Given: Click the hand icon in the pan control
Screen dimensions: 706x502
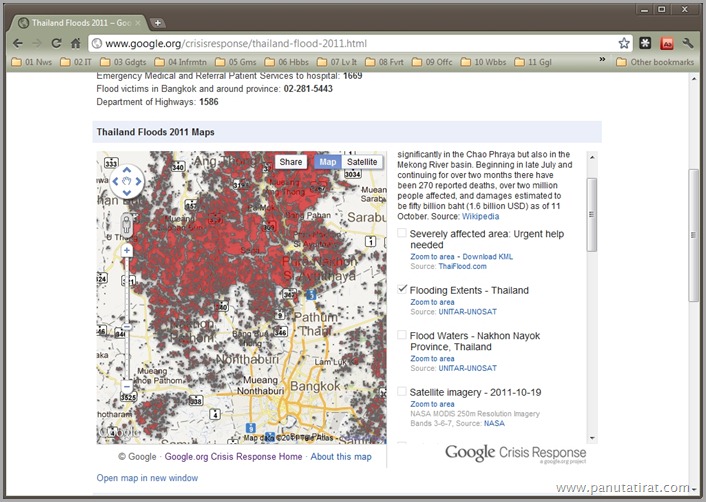Looking at the screenshot, I should [x=127, y=181].
